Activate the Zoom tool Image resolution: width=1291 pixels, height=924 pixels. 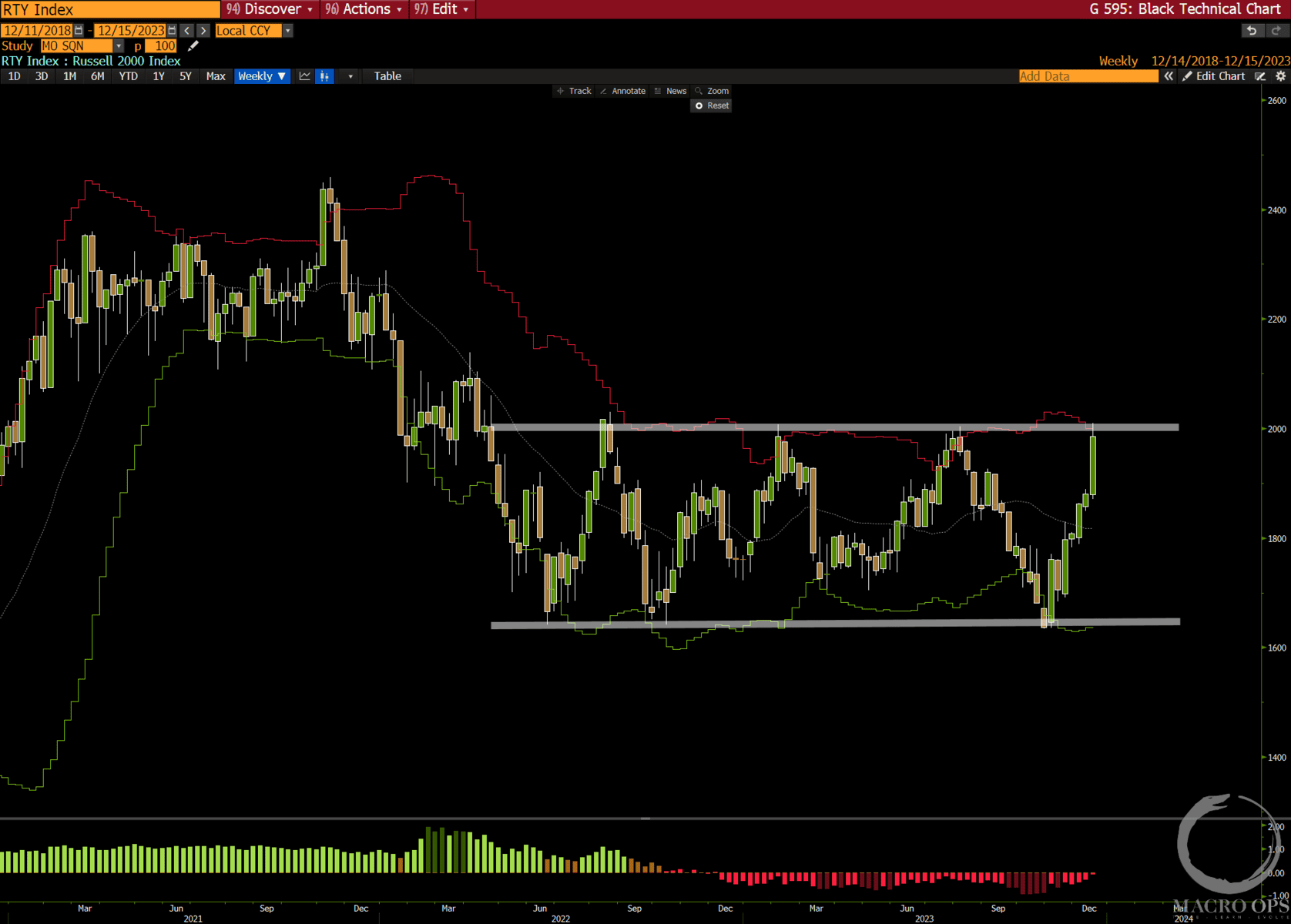(712, 91)
